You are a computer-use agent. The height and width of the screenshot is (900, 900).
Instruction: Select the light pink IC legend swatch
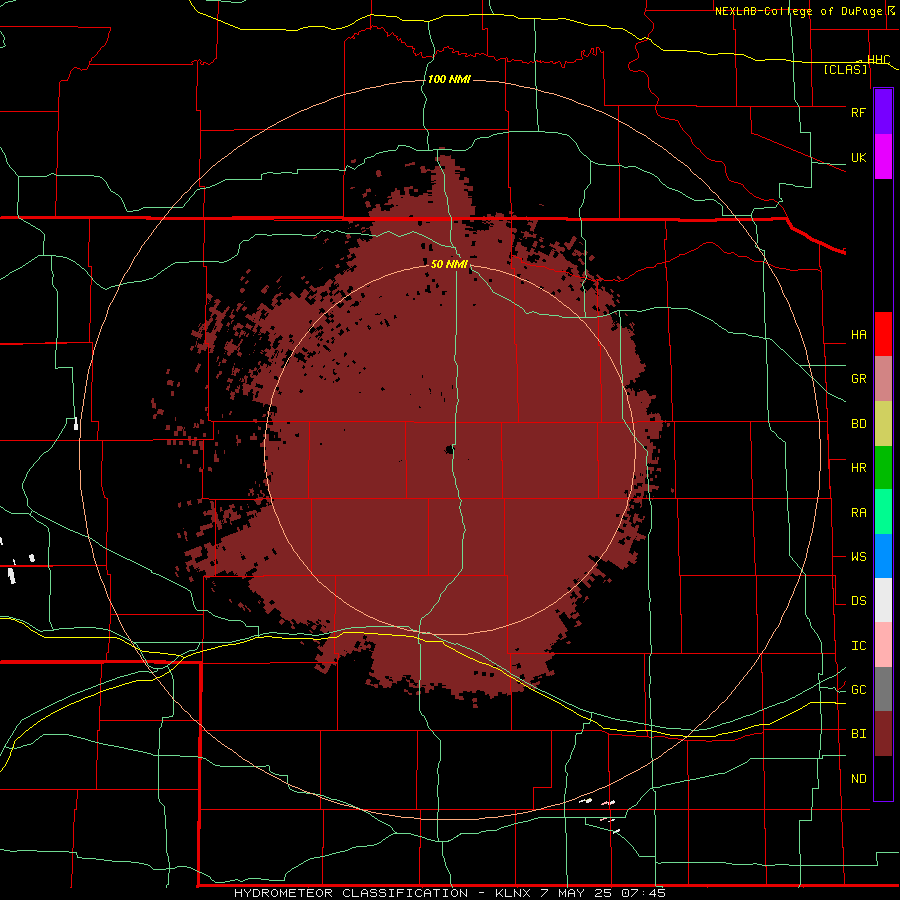[883, 645]
